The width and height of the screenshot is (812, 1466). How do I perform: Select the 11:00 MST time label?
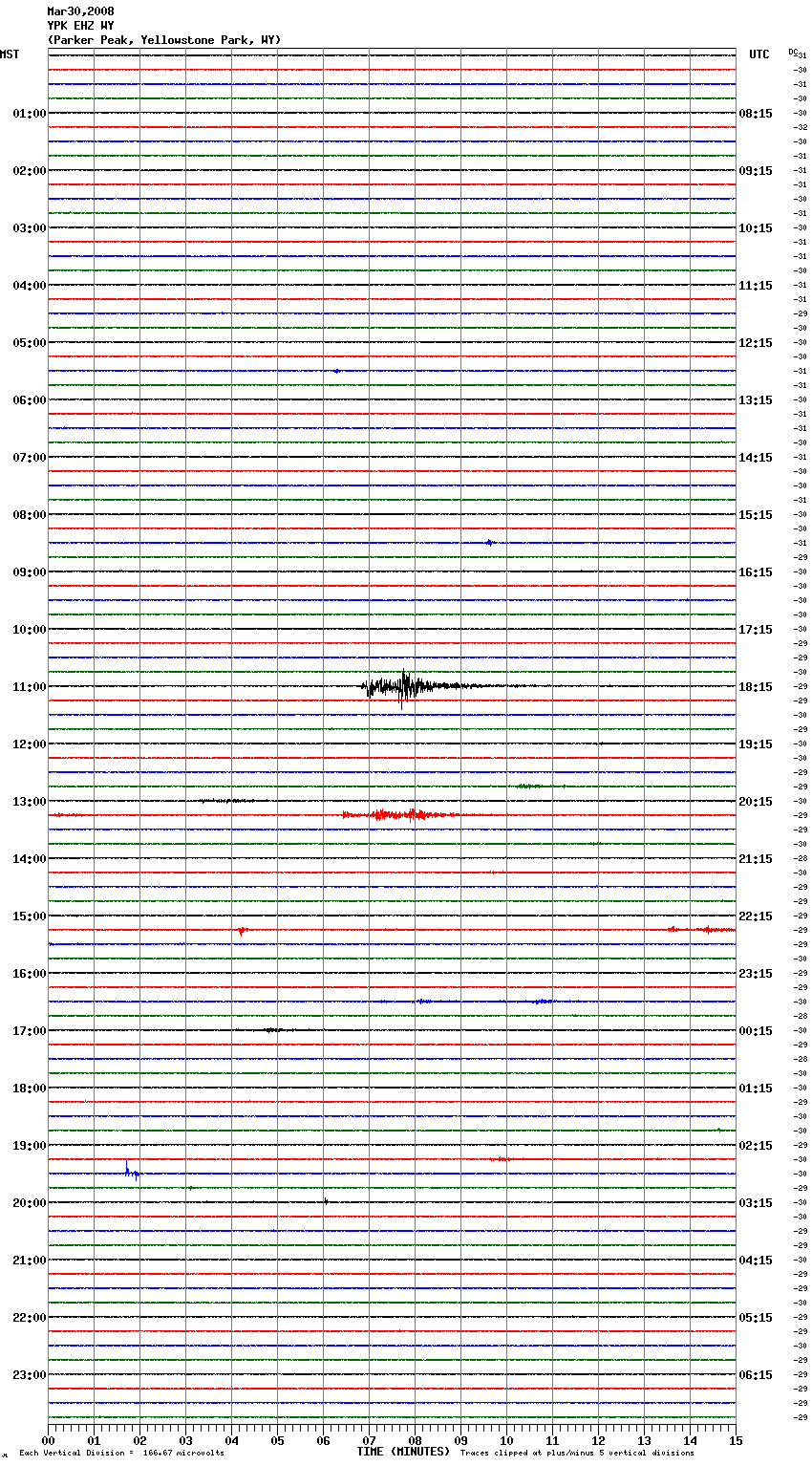[29, 687]
